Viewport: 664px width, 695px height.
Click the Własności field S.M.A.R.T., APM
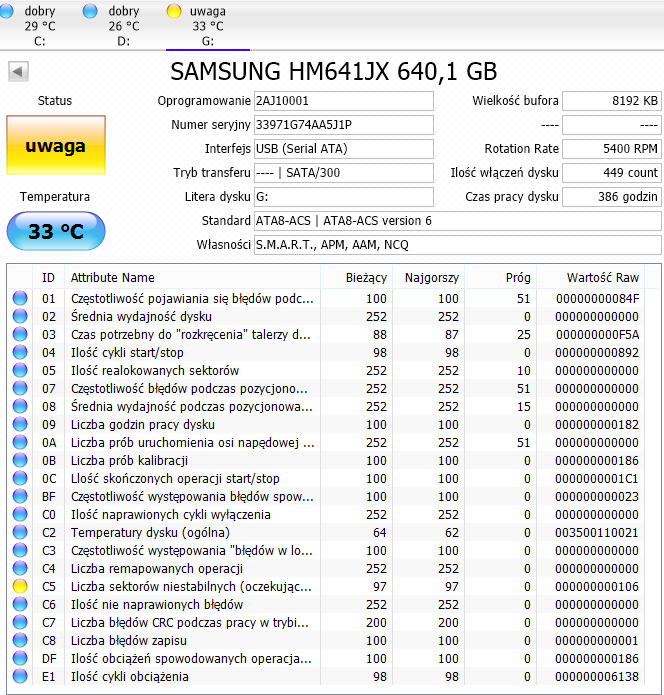coord(457,245)
